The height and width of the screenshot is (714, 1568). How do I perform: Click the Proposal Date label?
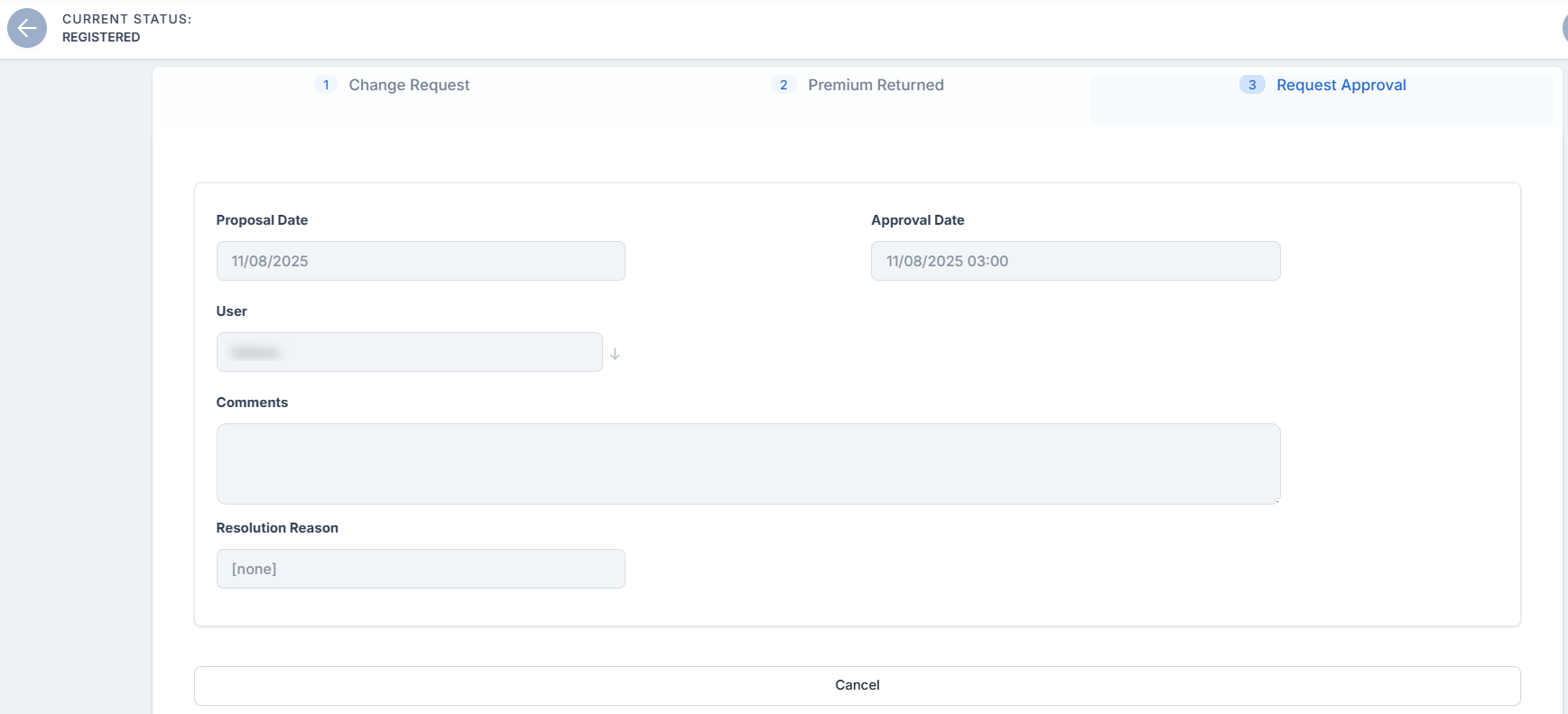[x=262, y=220]
